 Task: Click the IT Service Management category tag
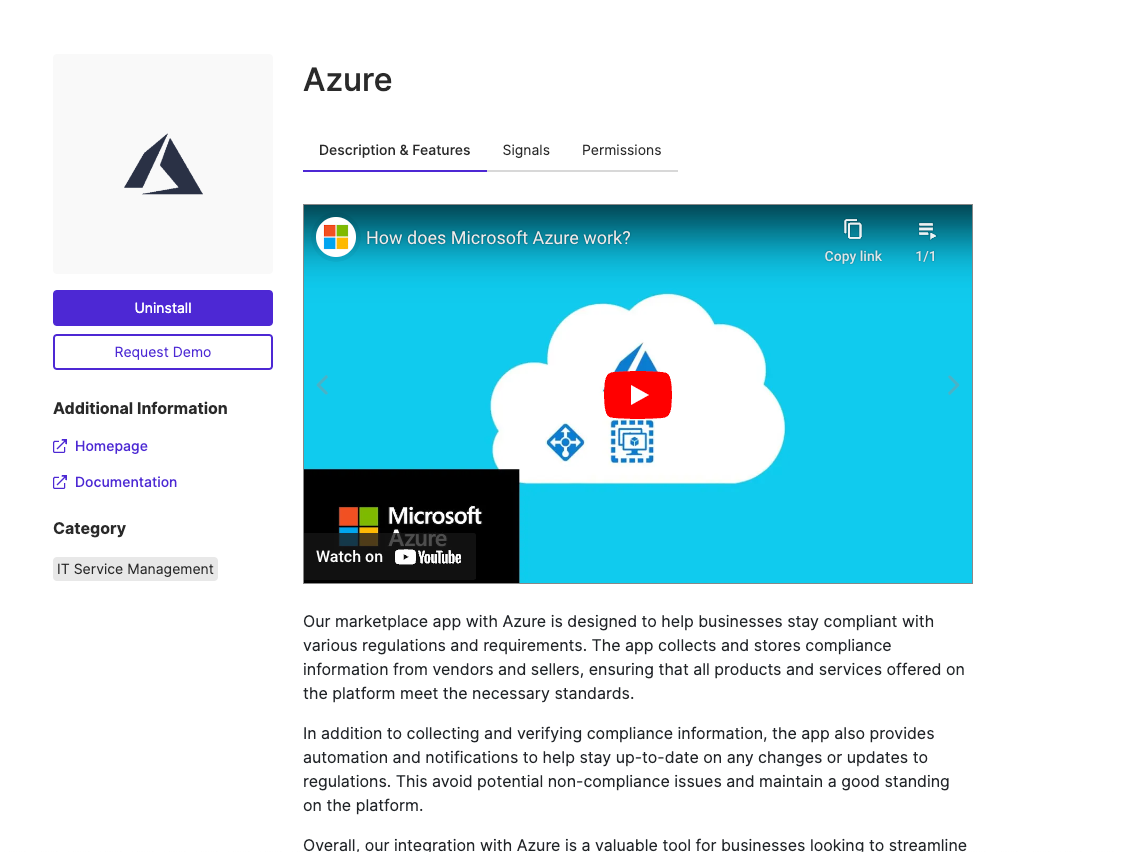(x=134, y=568)
